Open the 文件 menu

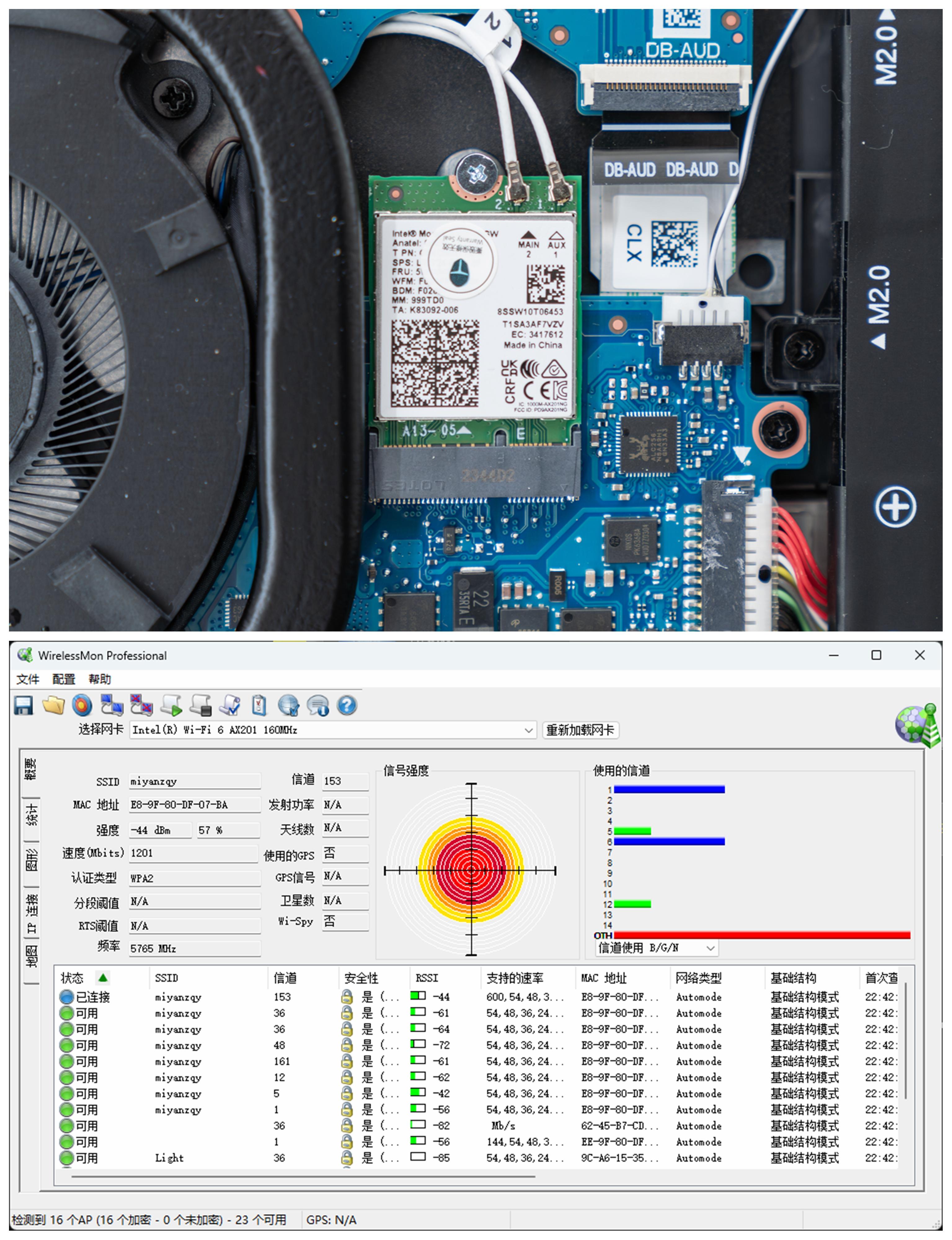coord(27,679)
